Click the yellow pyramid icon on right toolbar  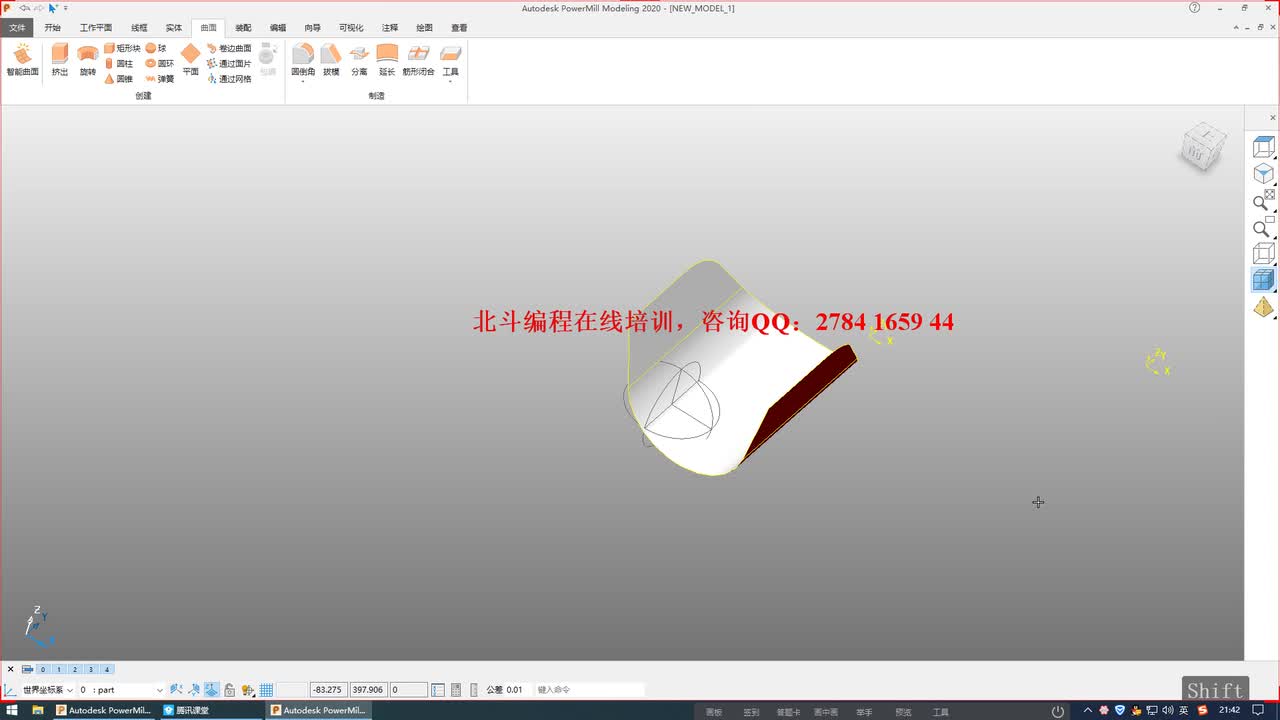point(1264,307)
